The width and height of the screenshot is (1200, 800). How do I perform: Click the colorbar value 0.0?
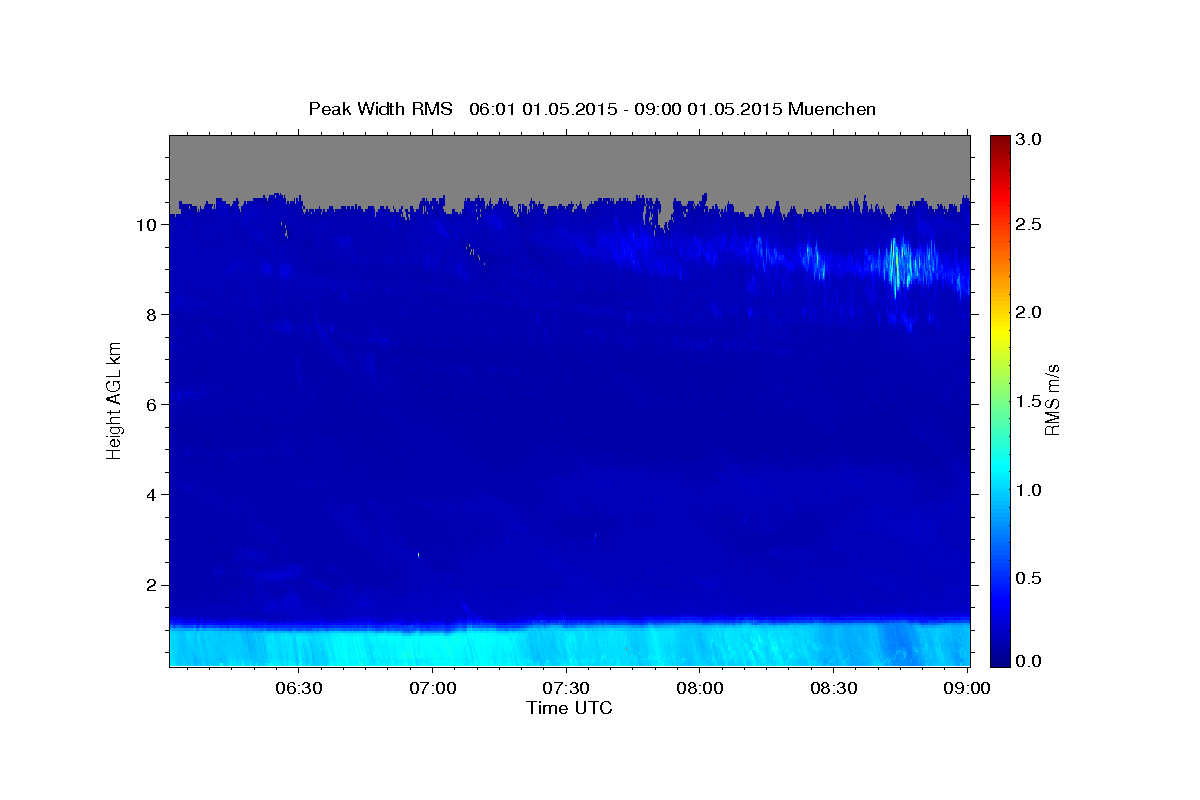coord(1027,662)
